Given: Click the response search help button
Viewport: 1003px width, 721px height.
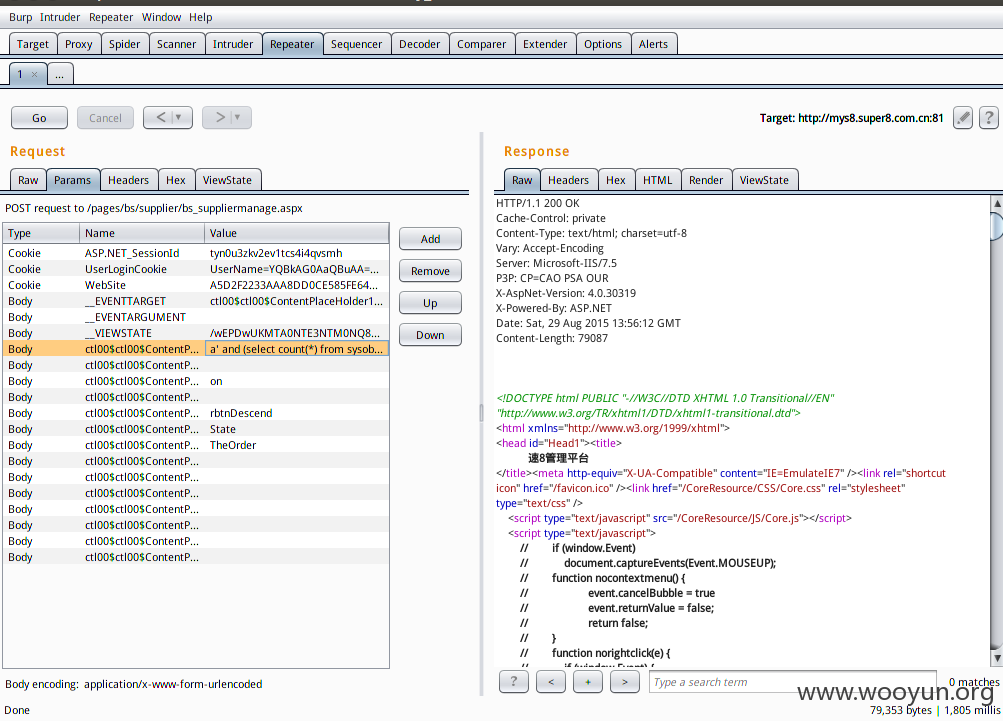Looking at the screenshot, I should click(514, 682).
